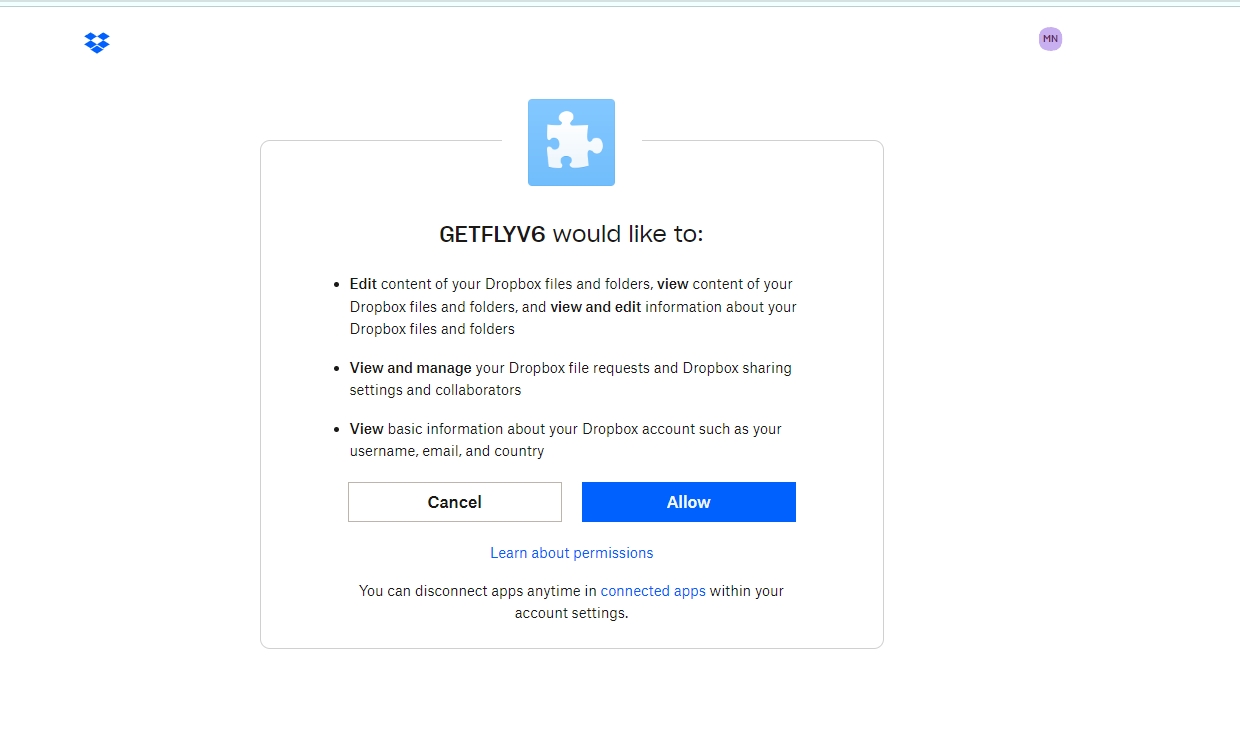The height and width of the screenshot is (737, 1240).
Task: Click the Dropbox logo icon
Action: point(97,42)
